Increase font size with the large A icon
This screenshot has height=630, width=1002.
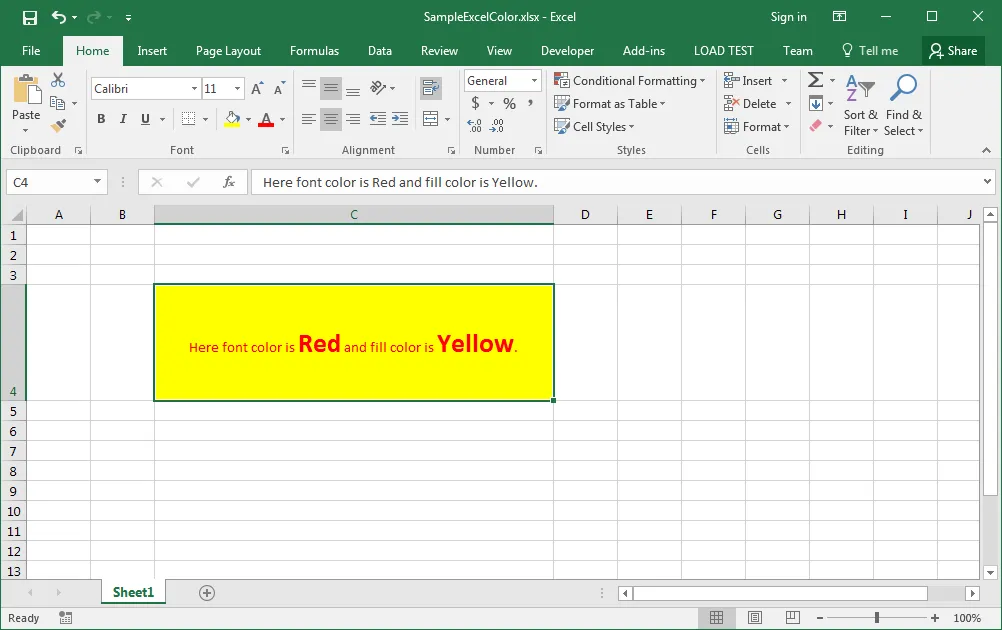point(257,89)
